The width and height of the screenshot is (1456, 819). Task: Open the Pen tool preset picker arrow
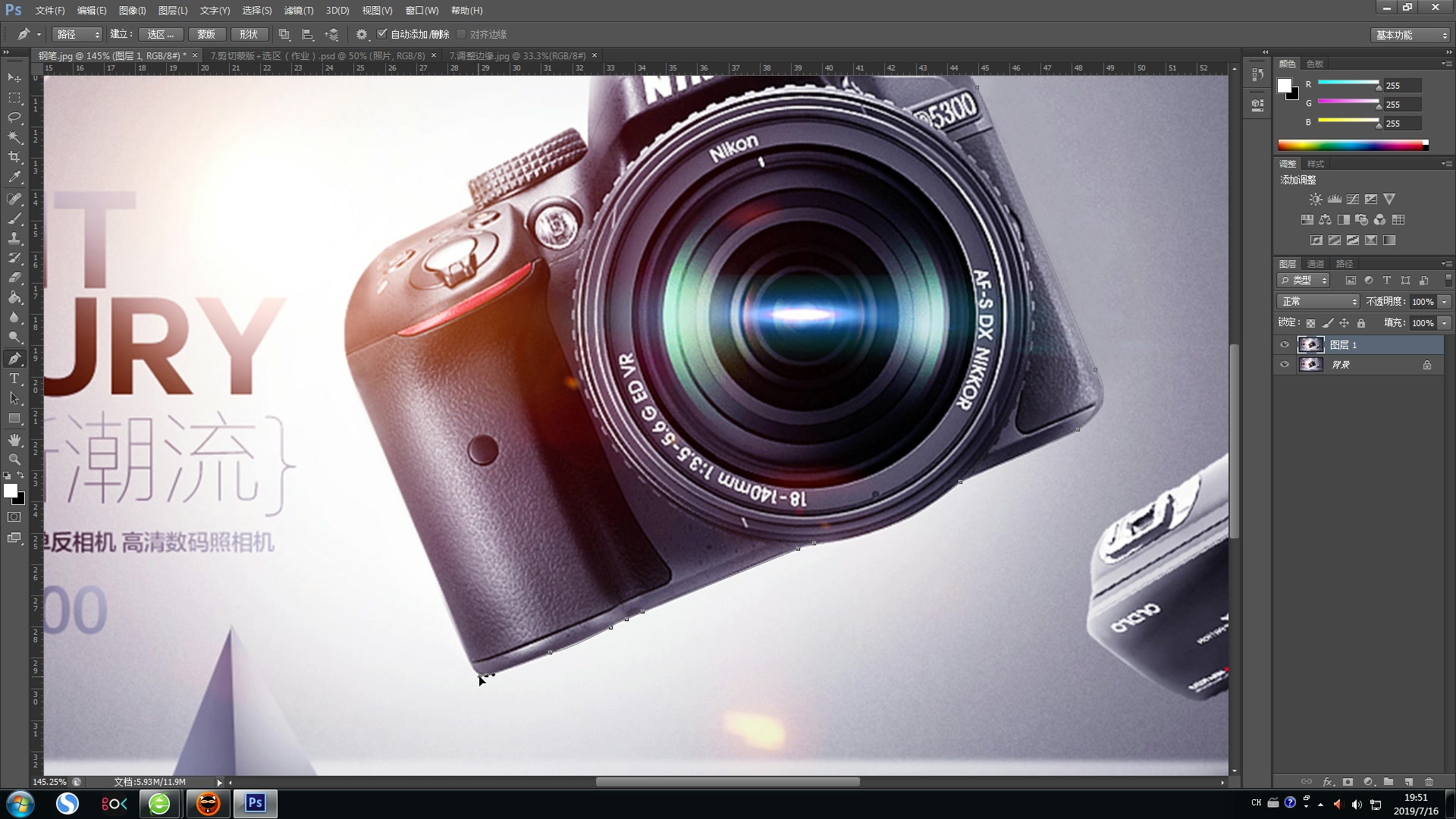pyautogui.click(x=39, y=34)
